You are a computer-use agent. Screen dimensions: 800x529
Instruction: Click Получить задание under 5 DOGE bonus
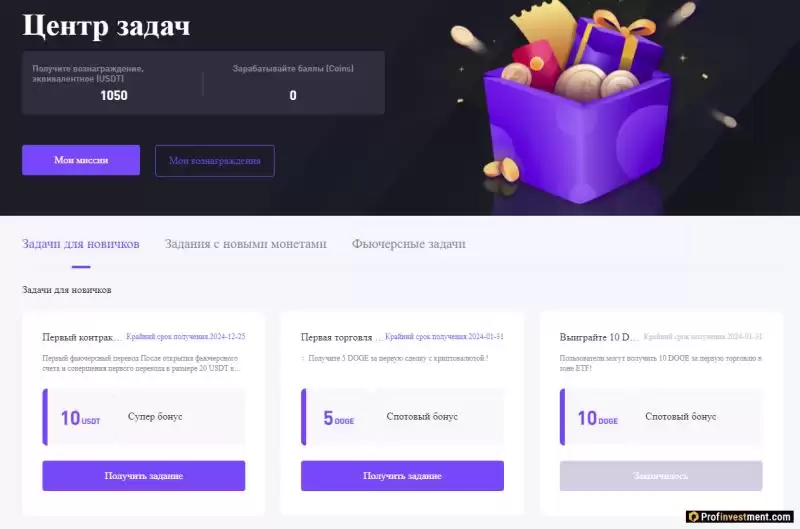click(403, 476)
